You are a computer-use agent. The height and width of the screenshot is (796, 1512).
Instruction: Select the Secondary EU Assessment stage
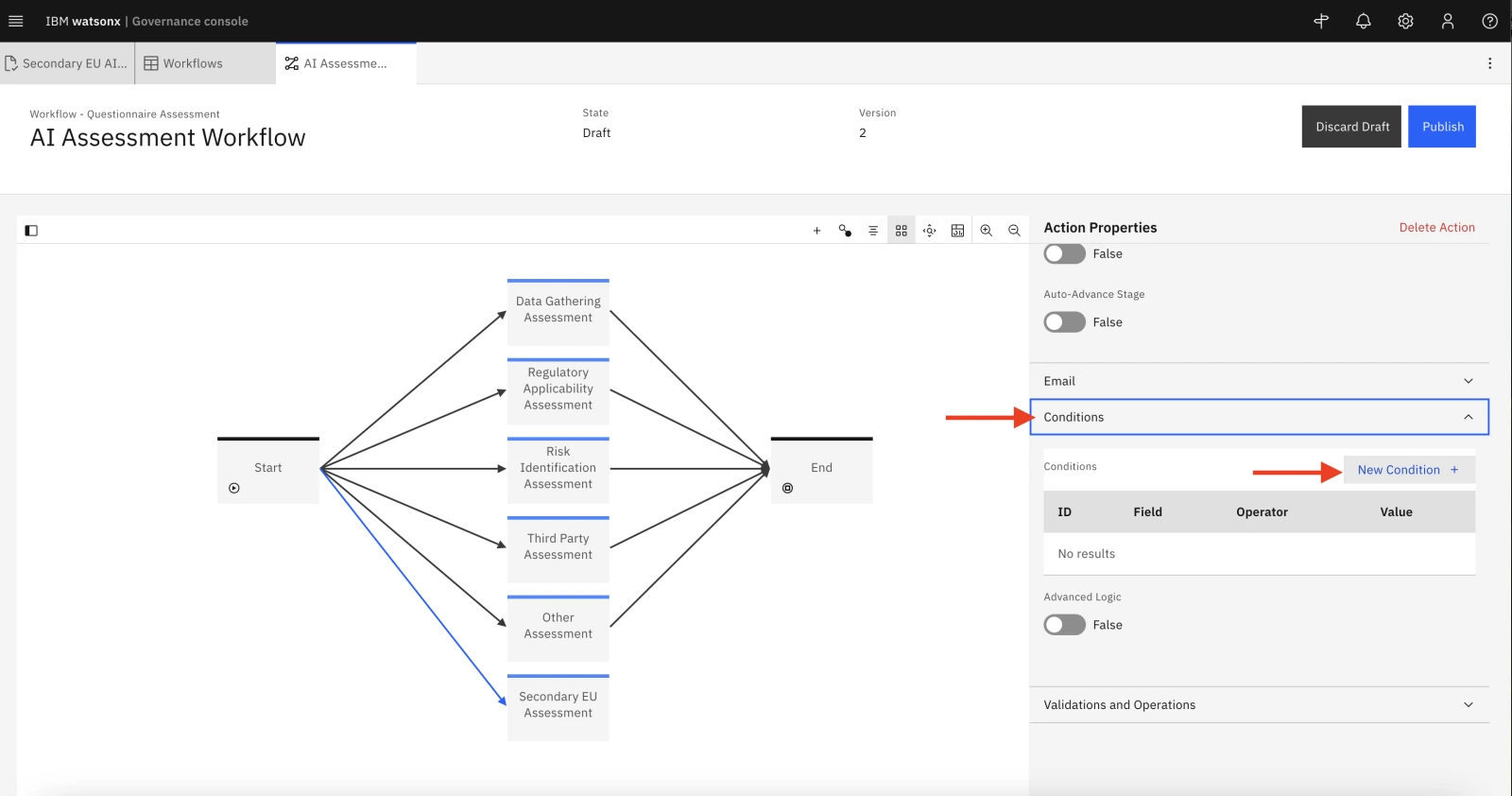coord(558,707)
